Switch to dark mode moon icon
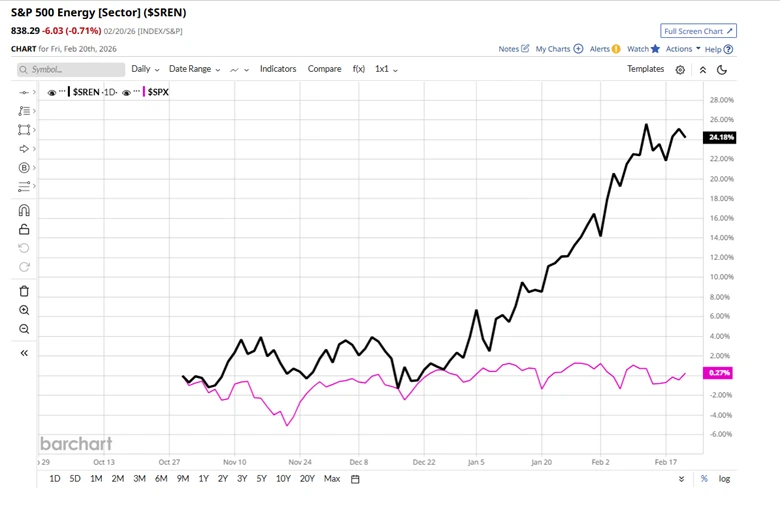 (x=722, y=70)
